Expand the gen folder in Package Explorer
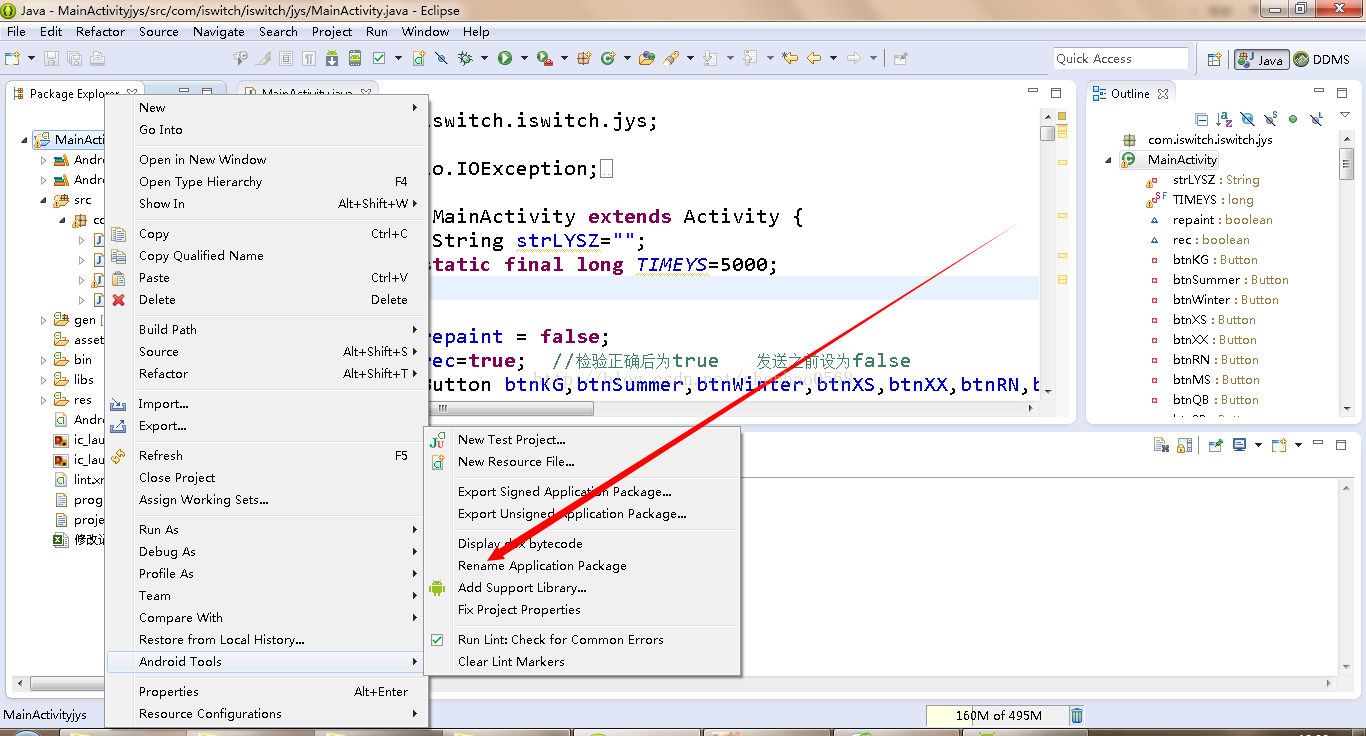Screen dimensions: 1366x736 coord(44,320)
